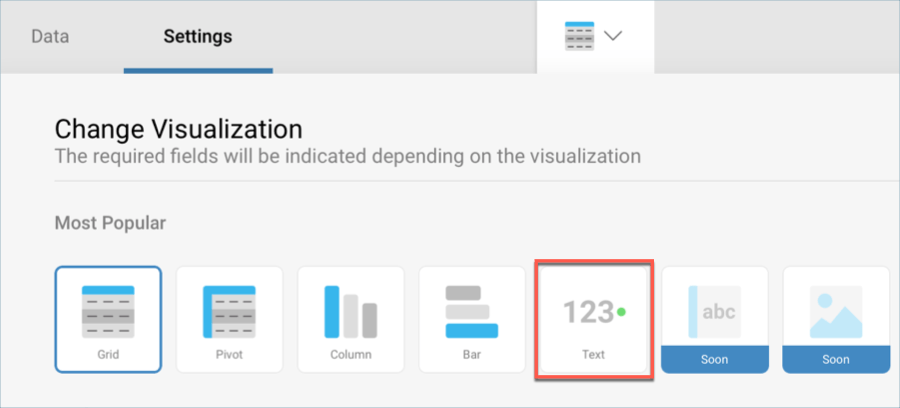
Task: Choose the 123 Text gauge icon
Action: (x=593, y=312)
